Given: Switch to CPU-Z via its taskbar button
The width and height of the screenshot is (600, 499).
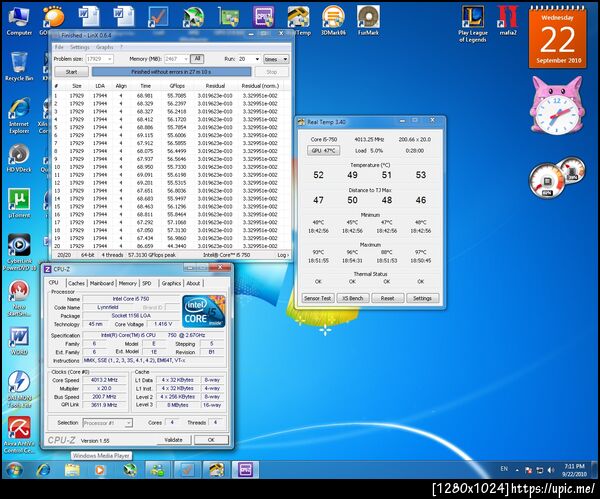Looking at the screenshot, I should click(245, 470).
